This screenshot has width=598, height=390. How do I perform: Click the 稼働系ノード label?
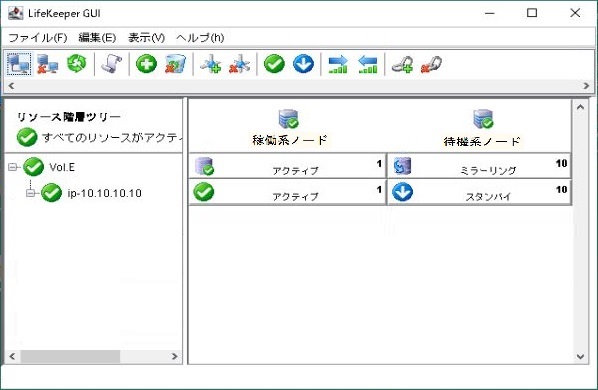pos(289,140)
